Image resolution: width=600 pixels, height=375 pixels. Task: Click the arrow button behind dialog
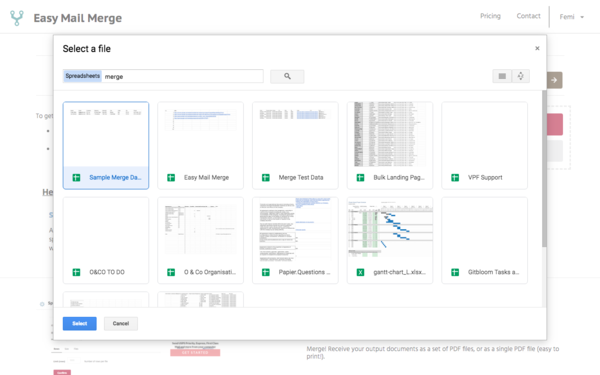(x=554, y=80)
